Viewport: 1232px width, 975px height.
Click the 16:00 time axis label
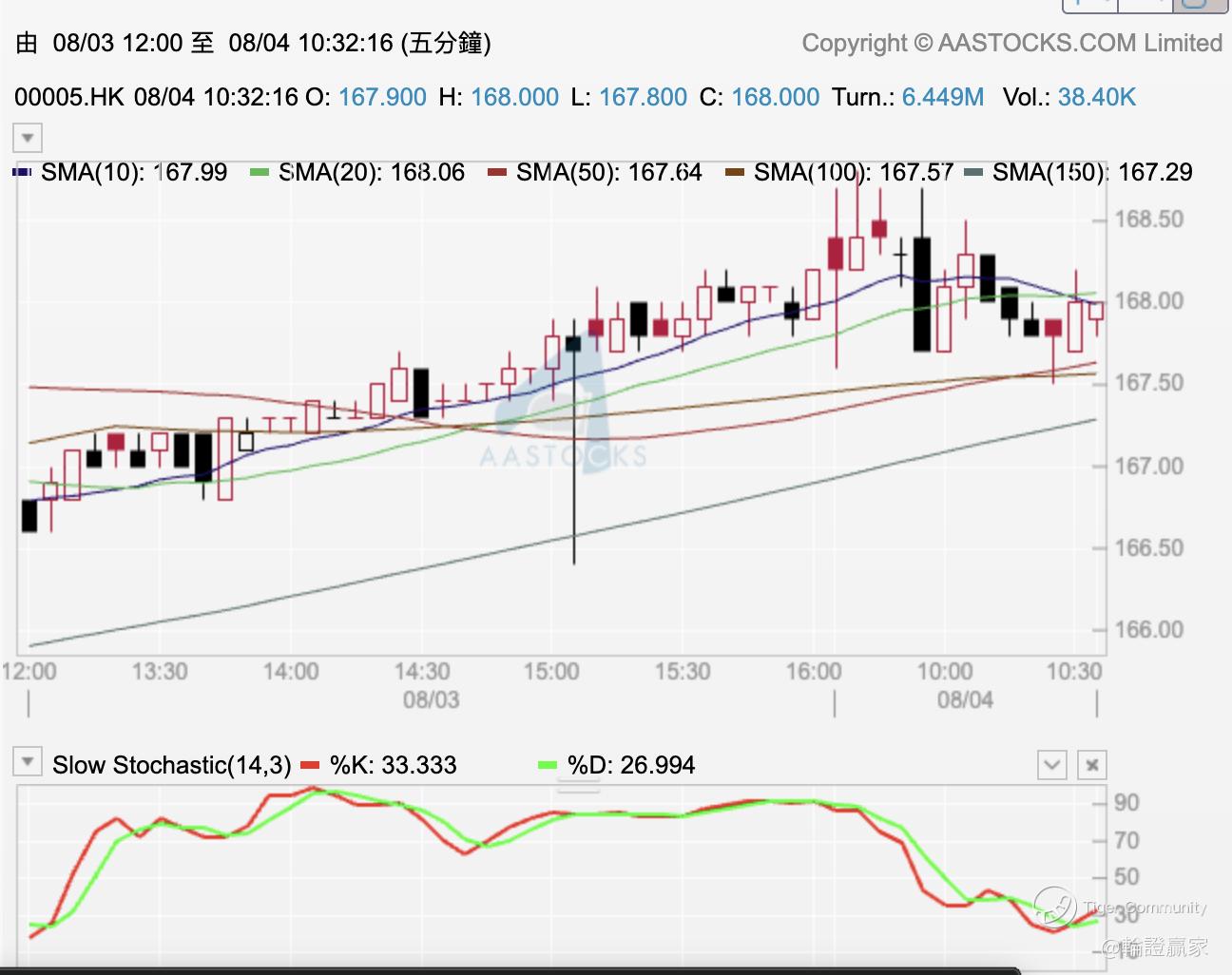814,672
